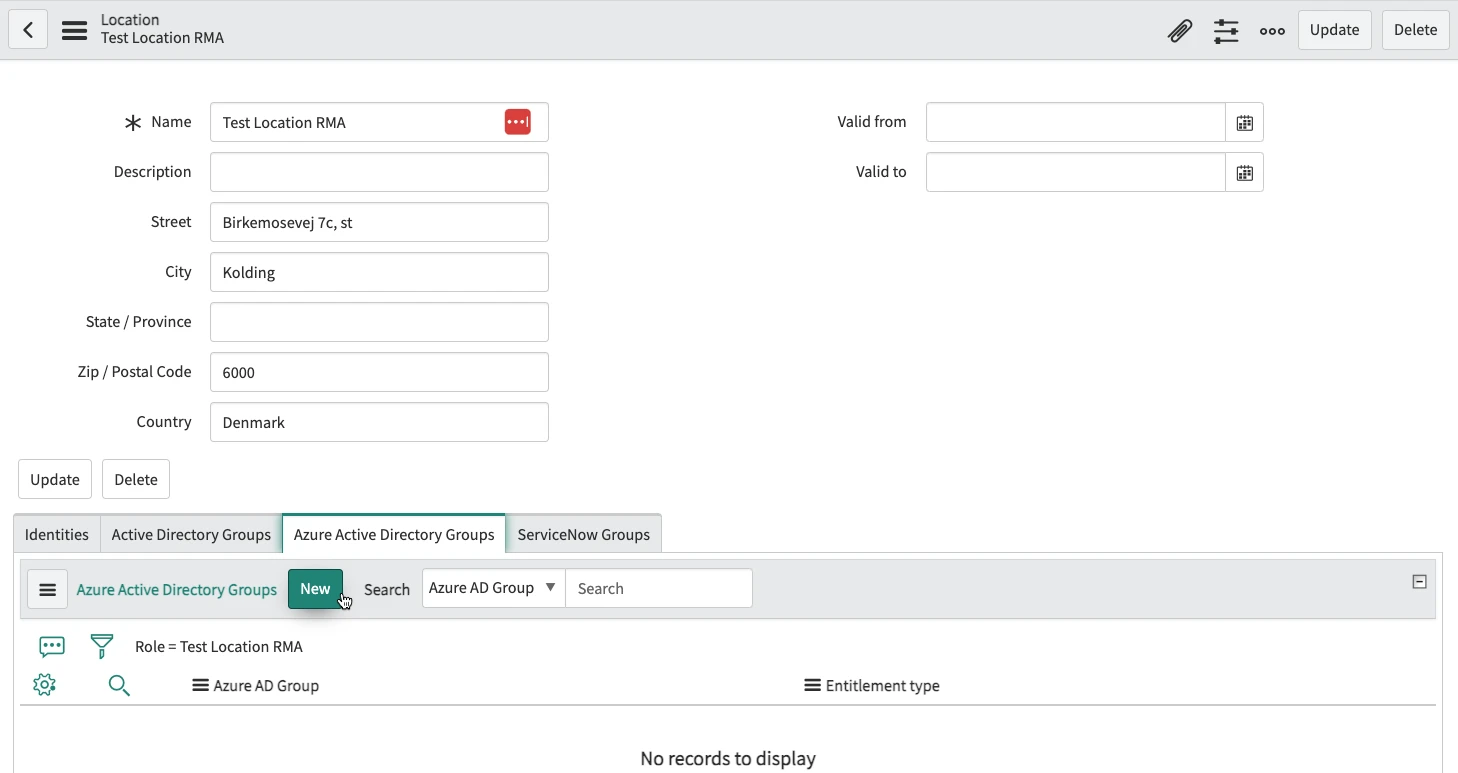Click inside the group Search input box
The height and width of the screenshot is (773, 1458).
658,588
